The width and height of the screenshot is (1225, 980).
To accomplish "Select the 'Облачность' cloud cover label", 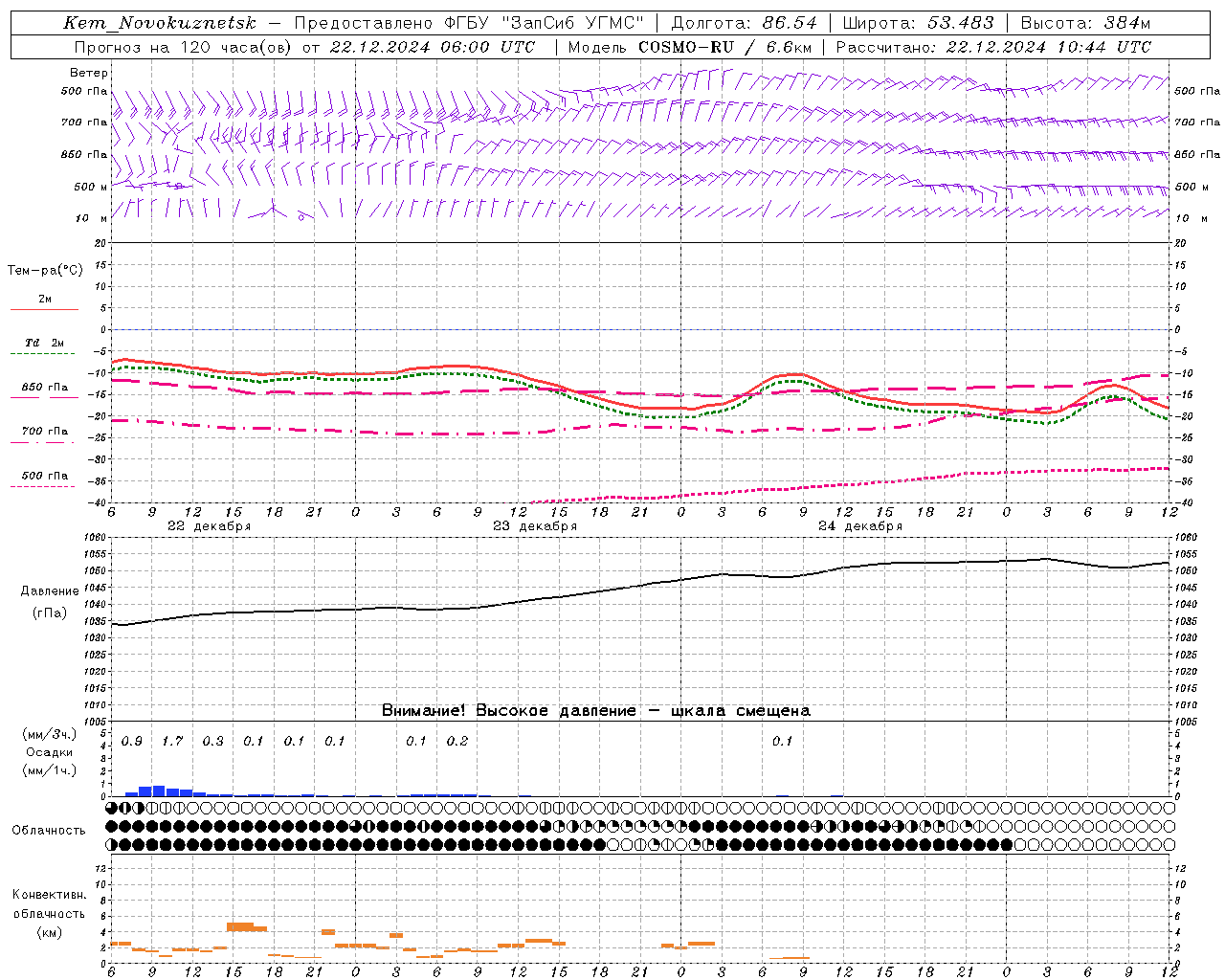I will point(49,830).
